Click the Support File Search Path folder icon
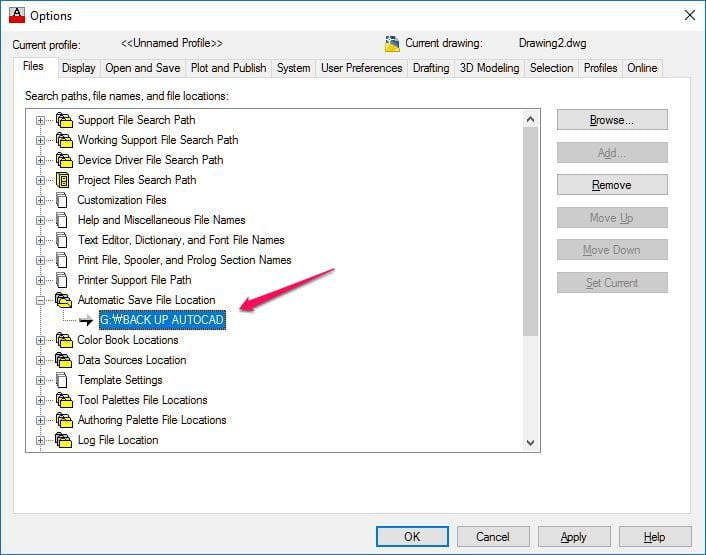Image resolution: width=706 pixels, height=555 pixels. (65, 120)
